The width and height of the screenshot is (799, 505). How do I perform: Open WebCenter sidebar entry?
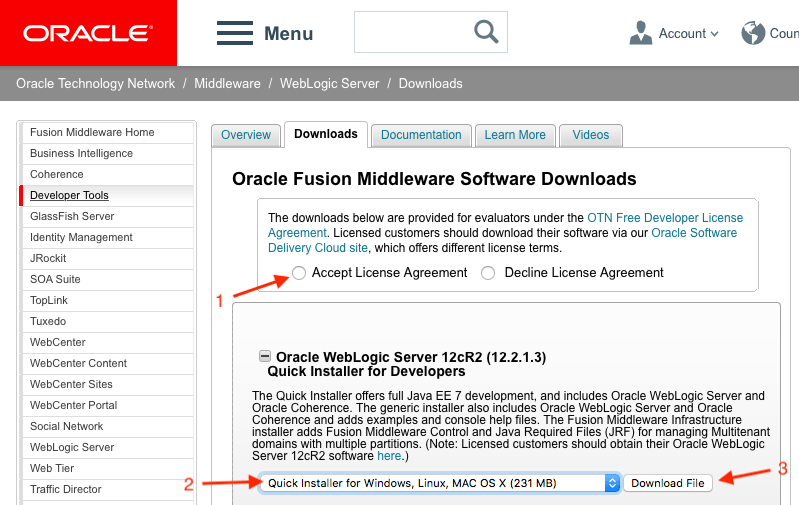108,342
